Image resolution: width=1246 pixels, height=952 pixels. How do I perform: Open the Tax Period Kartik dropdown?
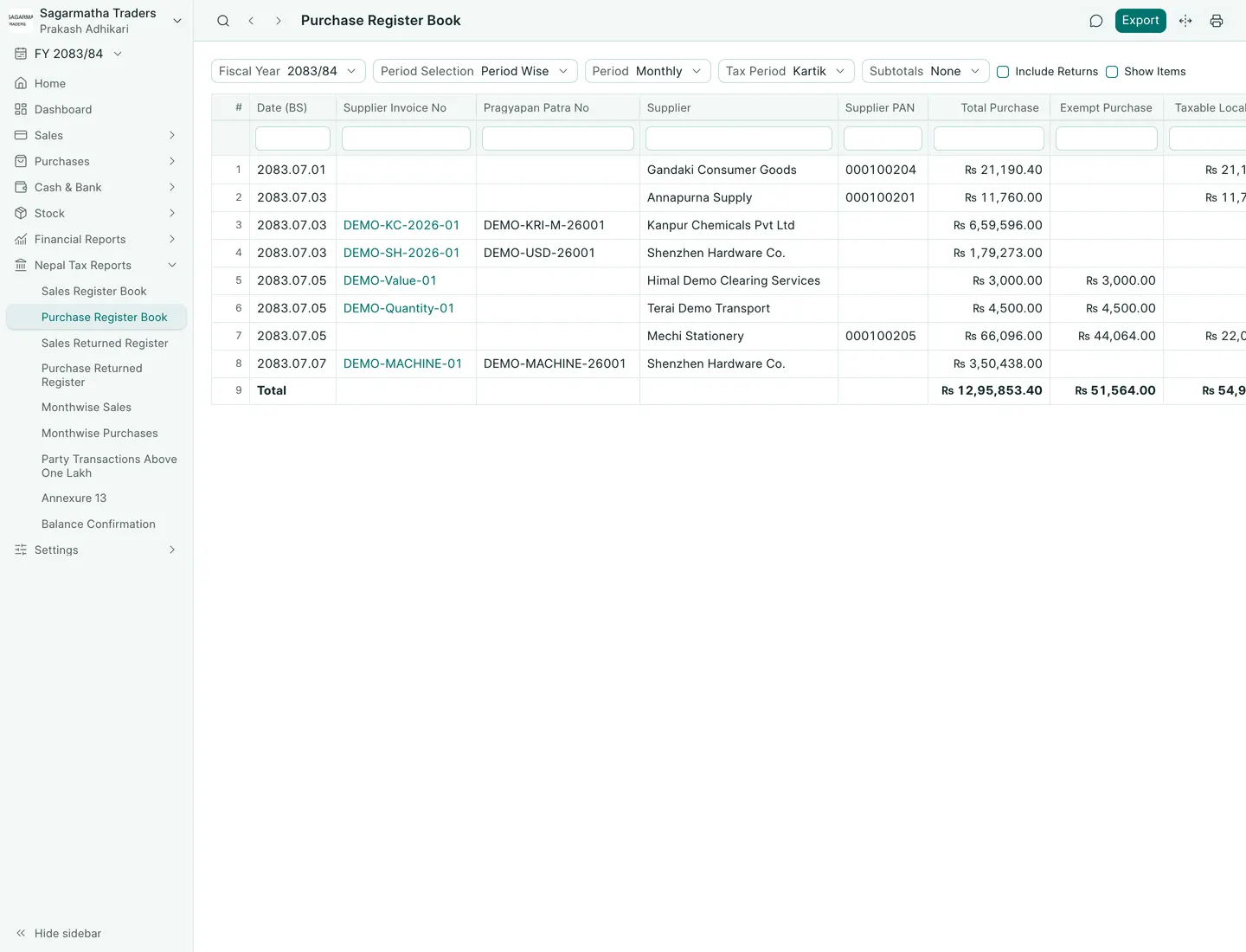tap(786, 71)
